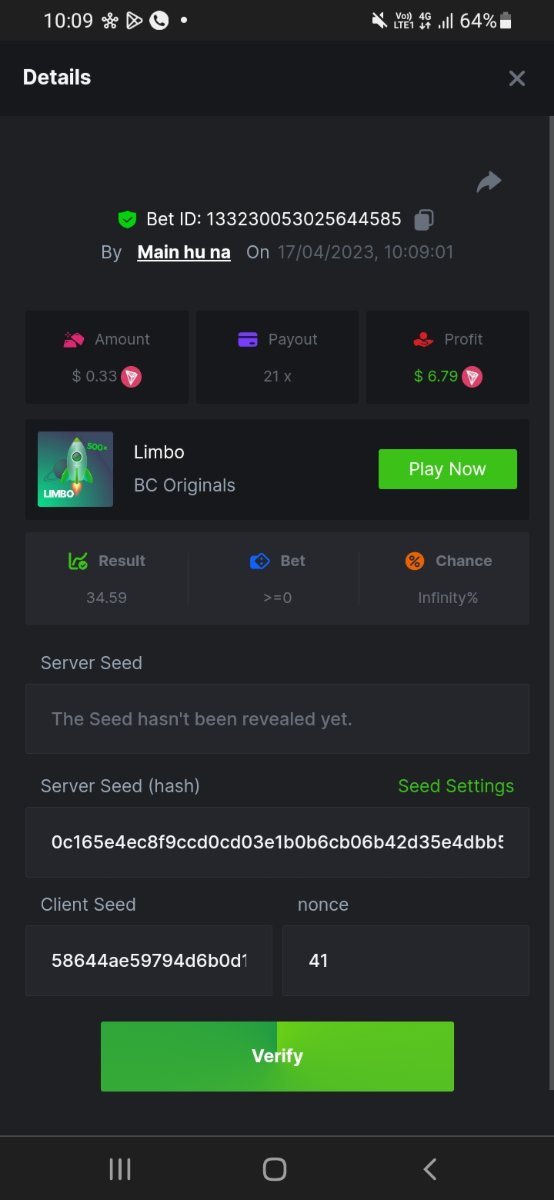Tap the orange Chance percent icon
Screen dimensions: 554x1200
[x=415, y=561]
